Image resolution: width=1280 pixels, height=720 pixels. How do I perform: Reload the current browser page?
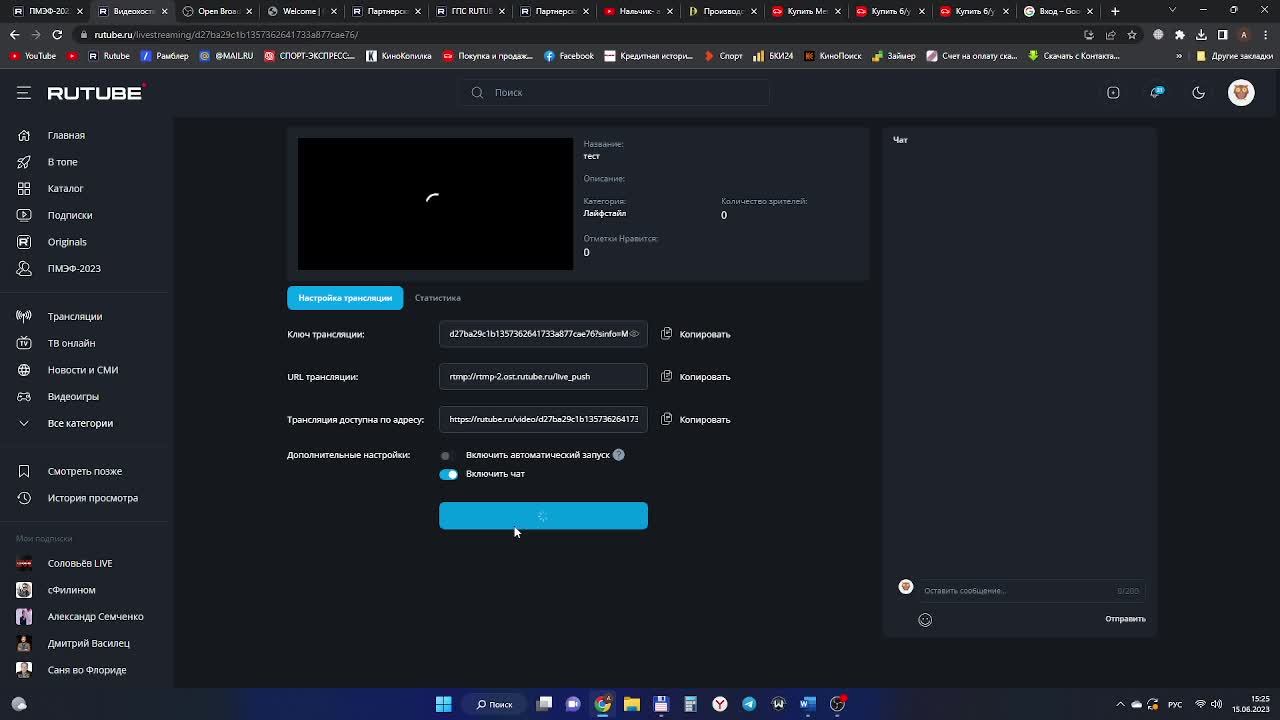pos(57,34)
